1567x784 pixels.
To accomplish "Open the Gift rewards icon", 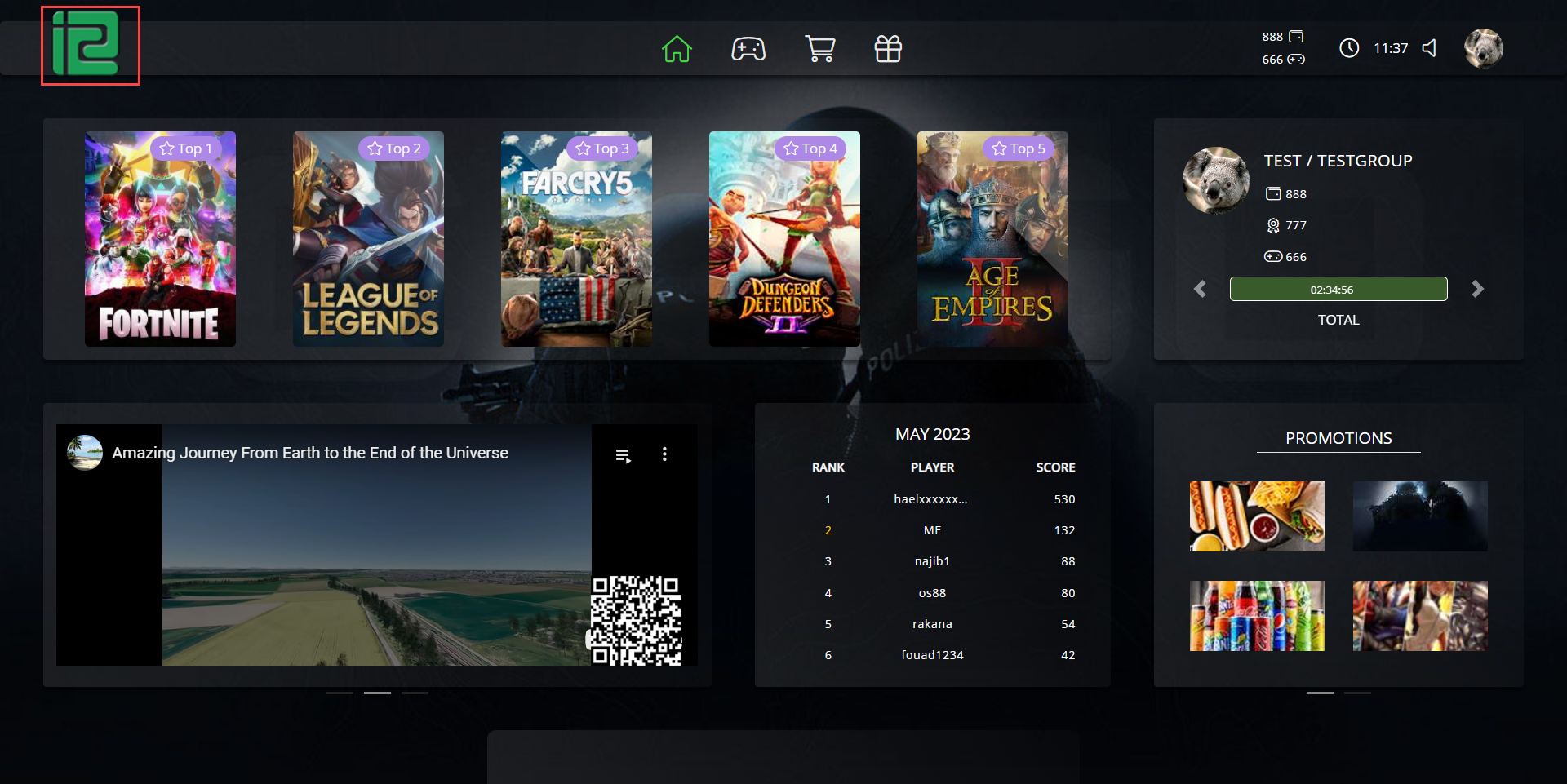I will click(888, 49).
